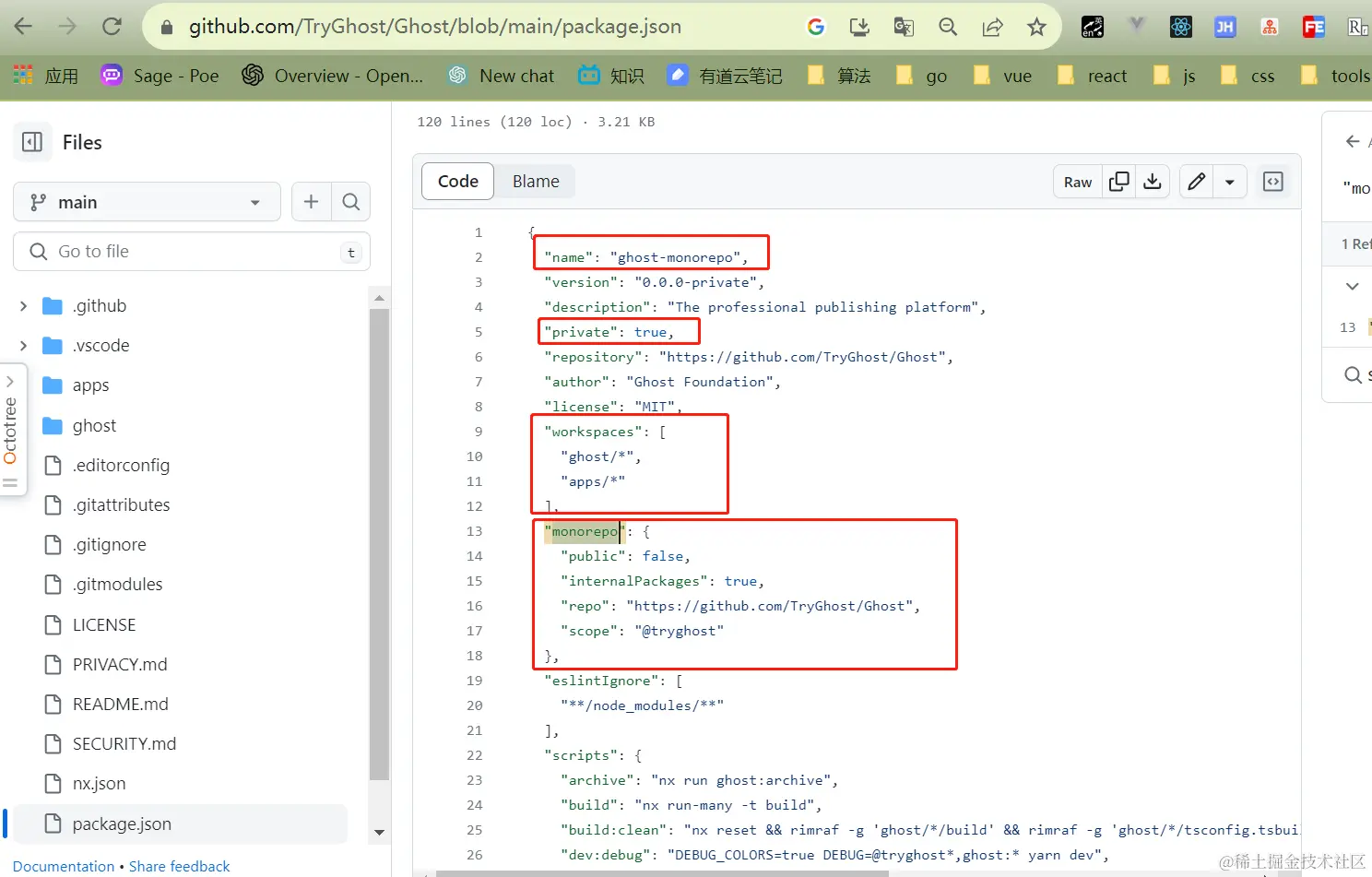The height and width of the screenshot is (877, 1372).
Task: Click the browser address bar URL
Action: point(435,27)
